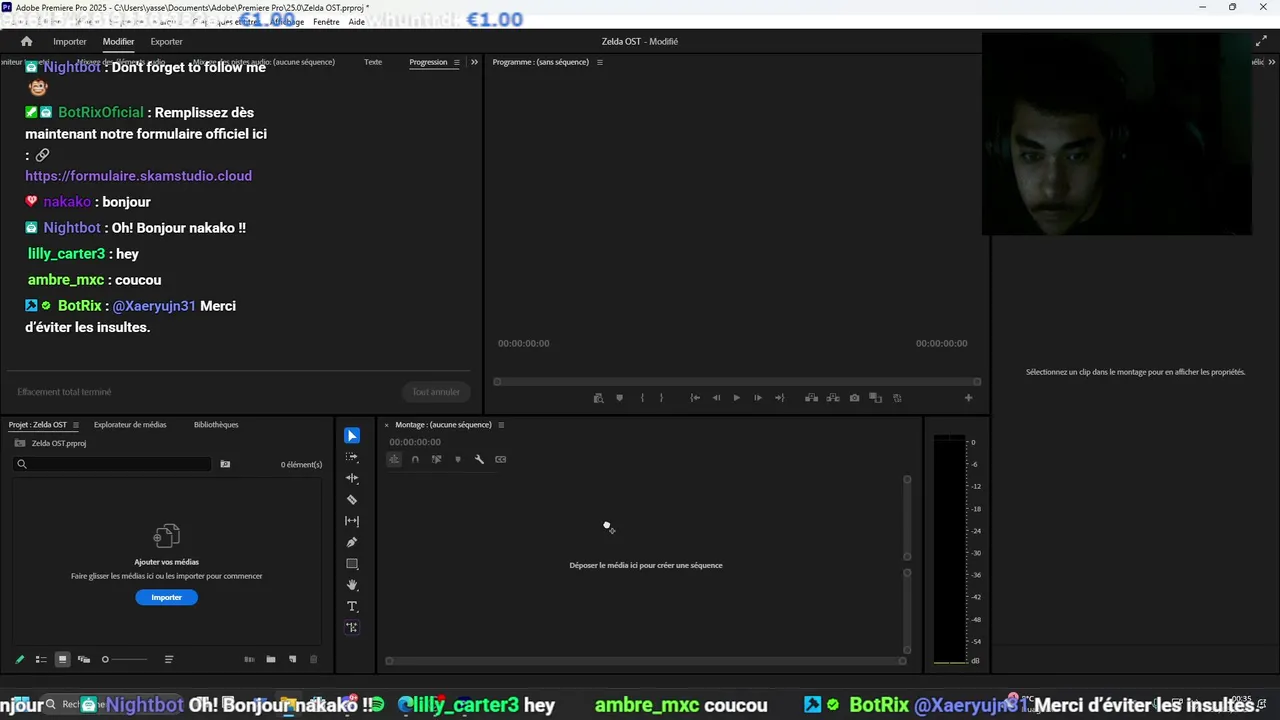Open the sort icons menu in Project panel
The height and width of the screenshot is (720, 1280).
pos(169,659)
